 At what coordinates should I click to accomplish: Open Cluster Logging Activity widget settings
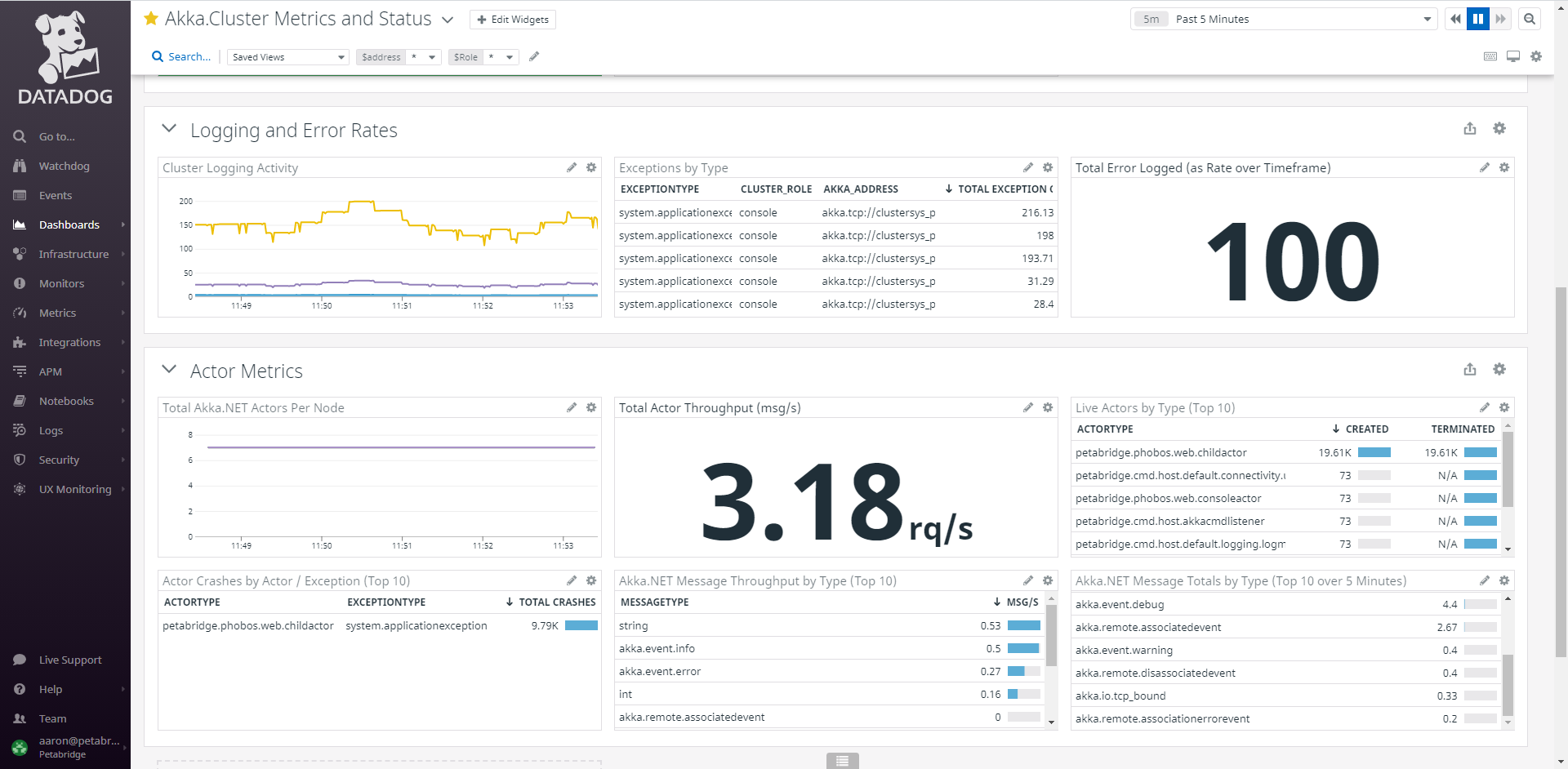[591, 167]
